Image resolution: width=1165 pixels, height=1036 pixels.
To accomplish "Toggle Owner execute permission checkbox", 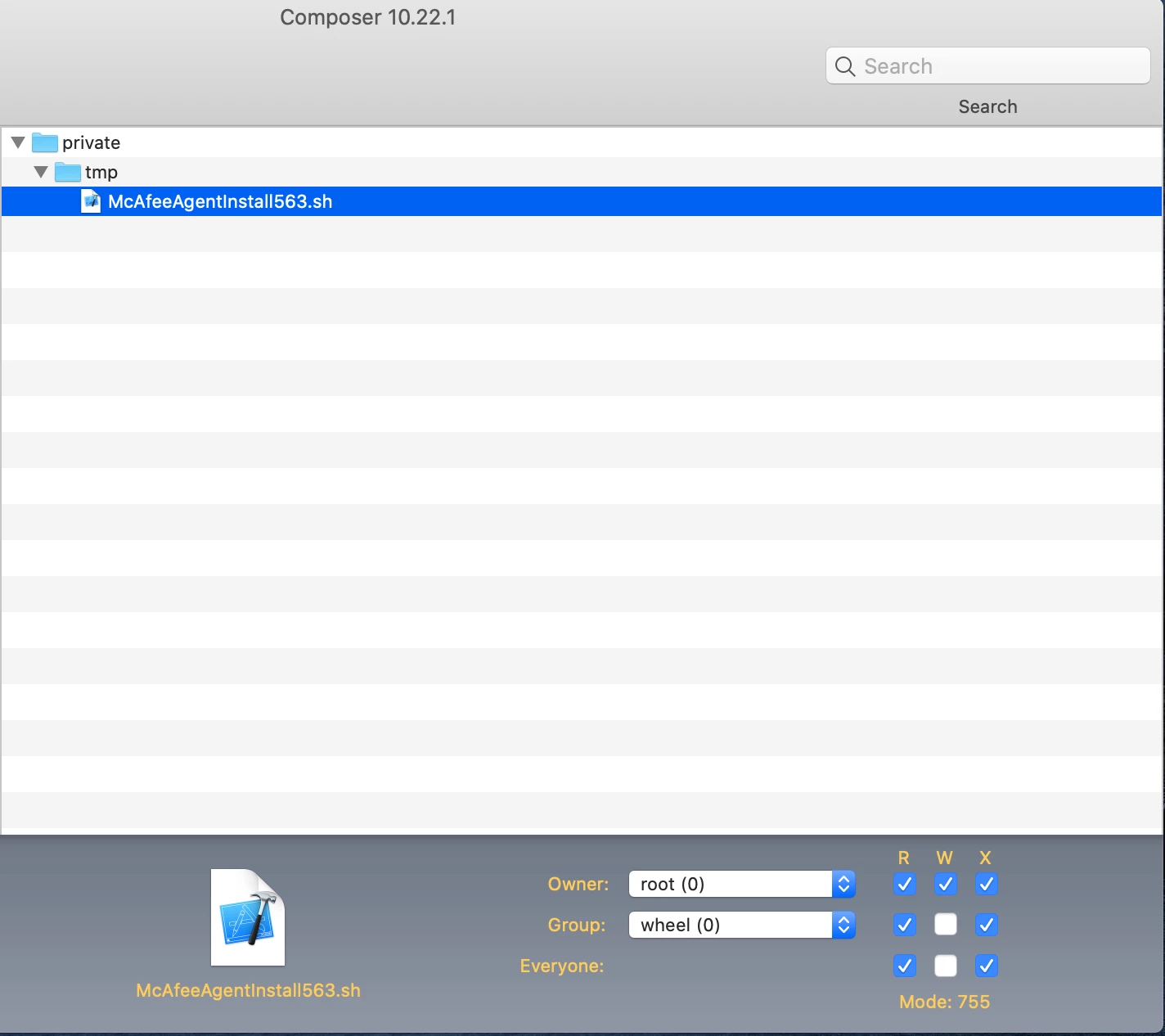I will tap(986, 884).
